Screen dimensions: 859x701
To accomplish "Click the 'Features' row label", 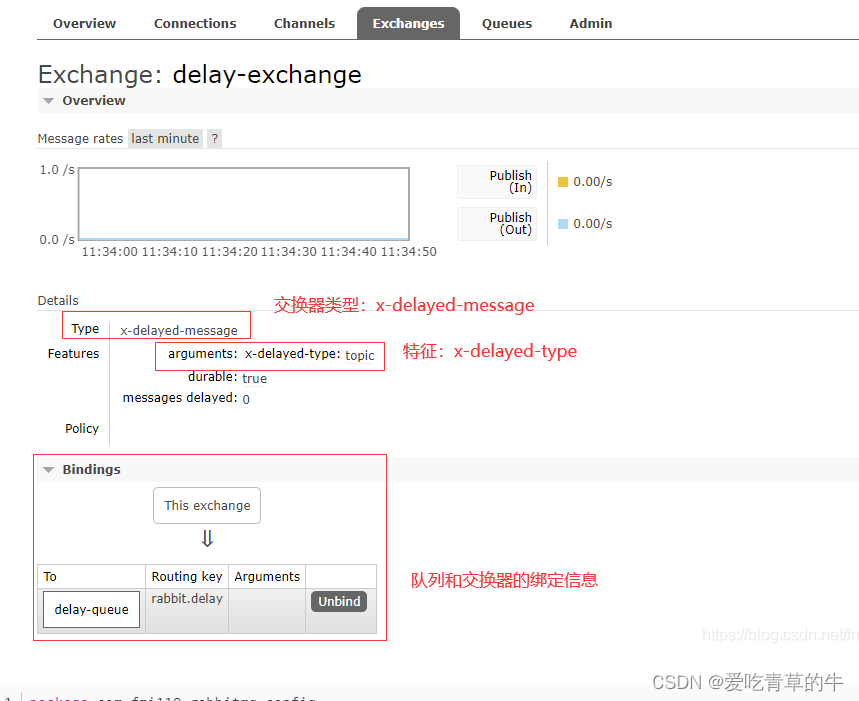I will (x=73, y=354).
